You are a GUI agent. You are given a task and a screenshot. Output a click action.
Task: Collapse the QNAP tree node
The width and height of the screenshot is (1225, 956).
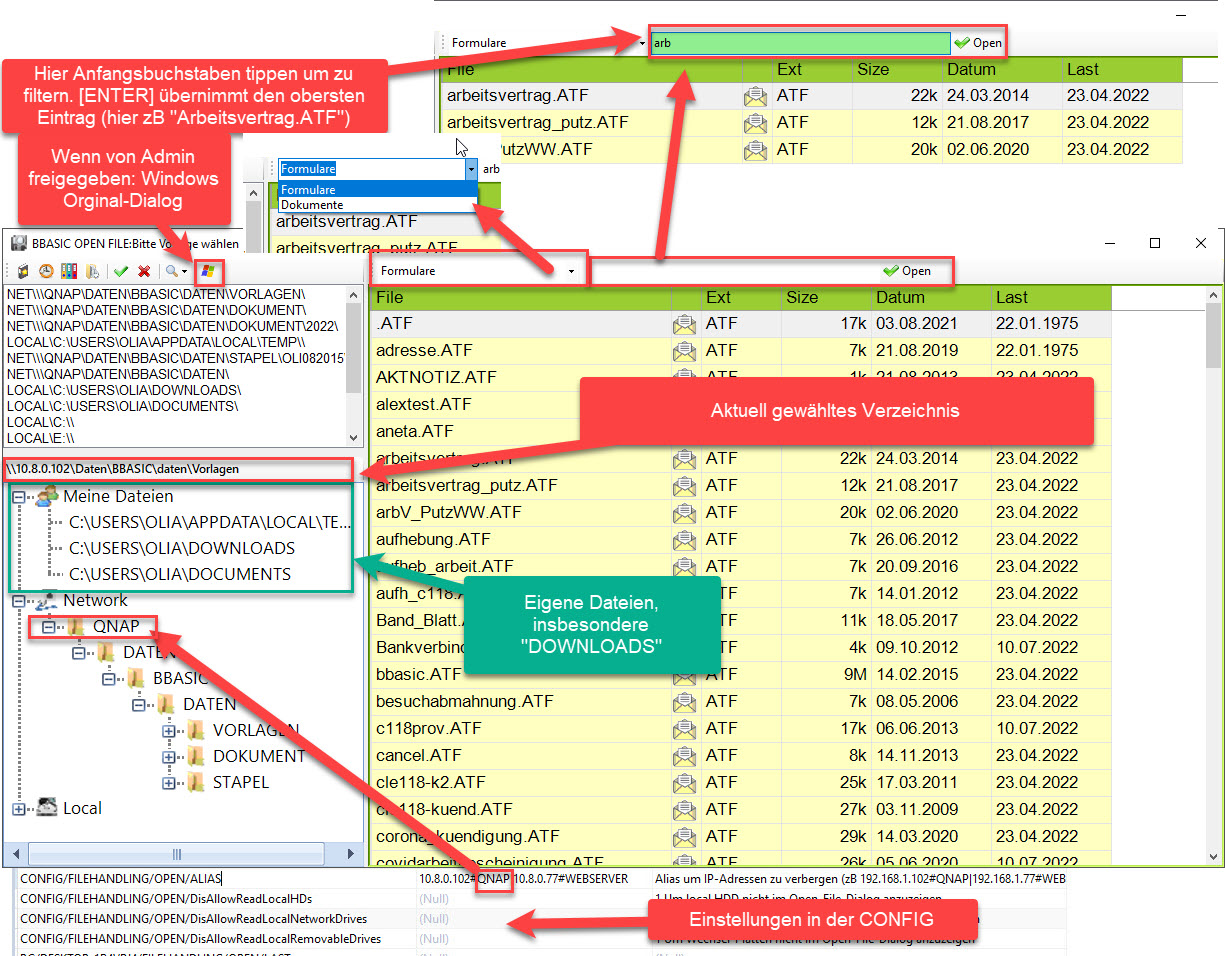click(x=49, y=627)
